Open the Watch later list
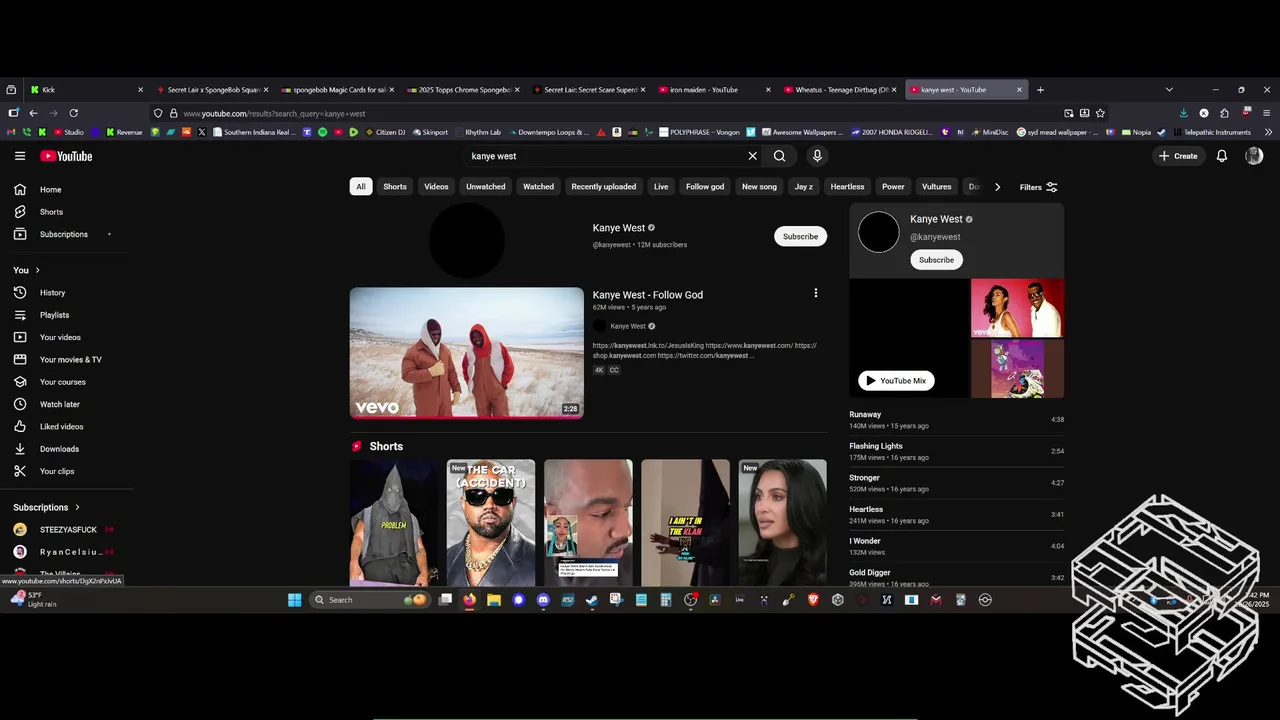The height and width of the screenshot is (720, 1280). click(66, 404)
